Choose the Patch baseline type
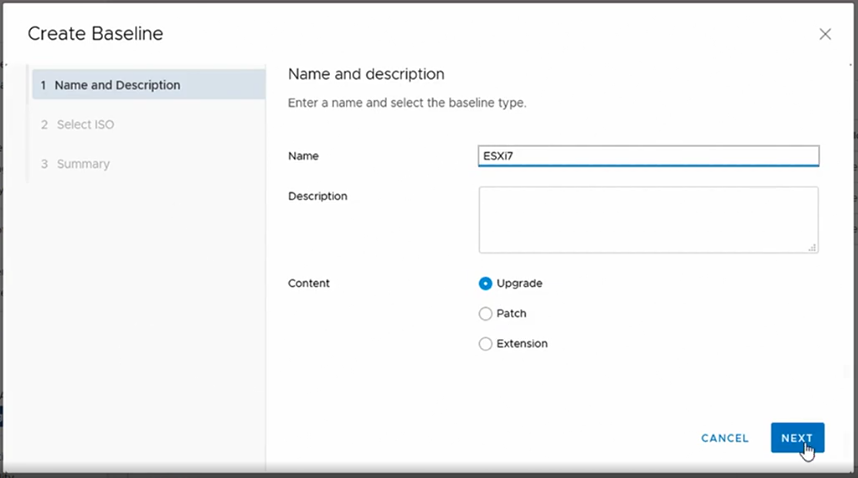 pos(485,313)
